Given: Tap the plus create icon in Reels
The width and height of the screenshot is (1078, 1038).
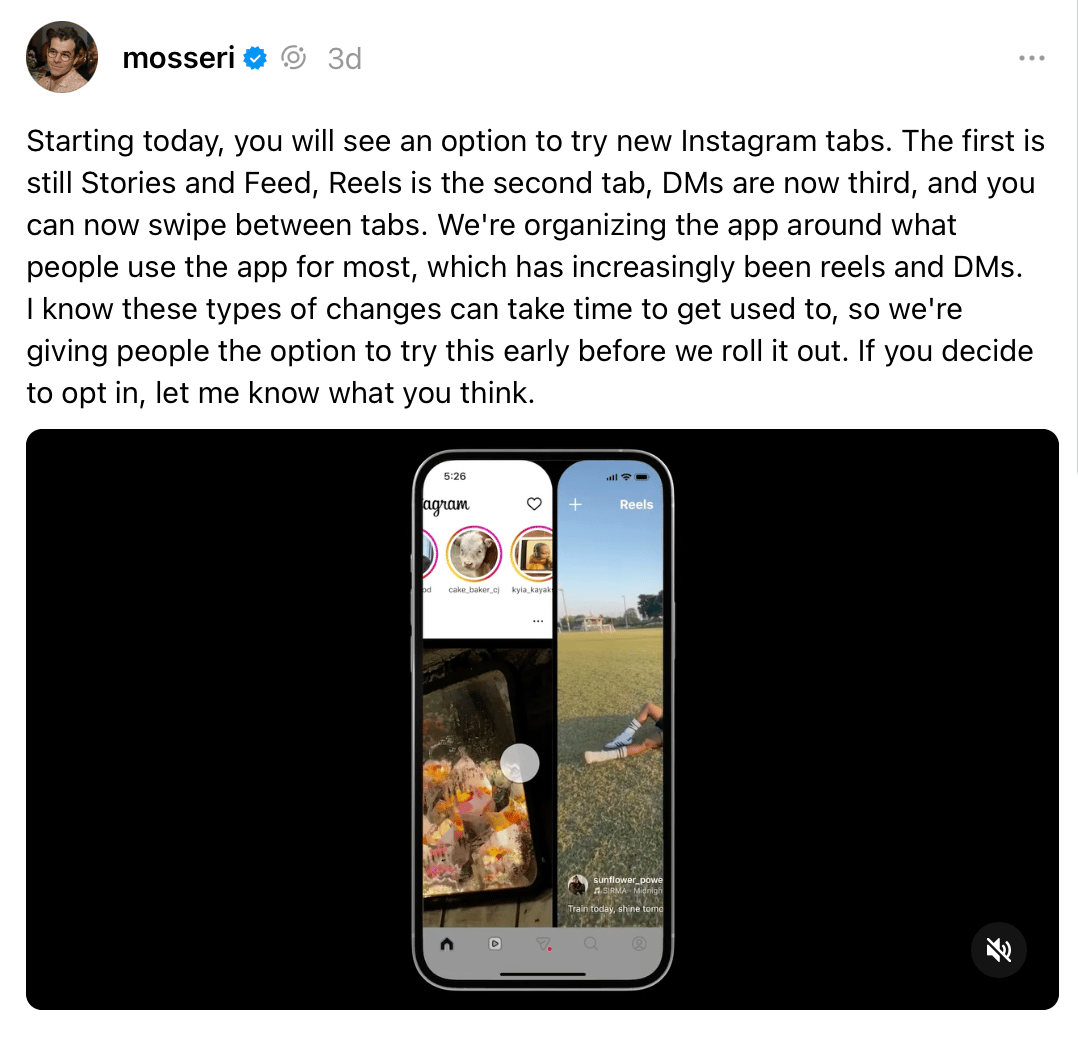Looking at the screenshot, I should click(x=575, y=505).
